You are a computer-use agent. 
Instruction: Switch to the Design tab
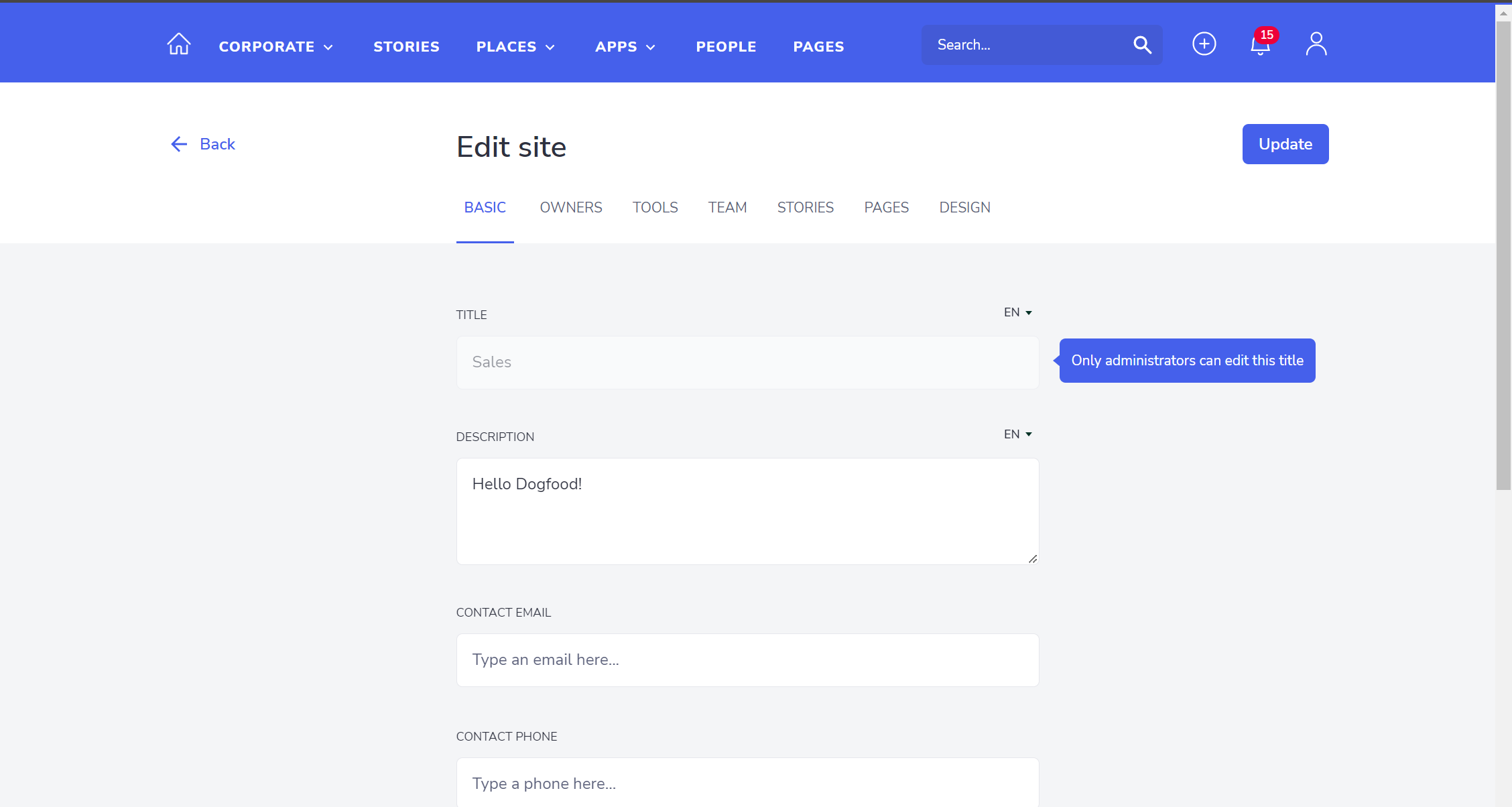click(964, 208)
